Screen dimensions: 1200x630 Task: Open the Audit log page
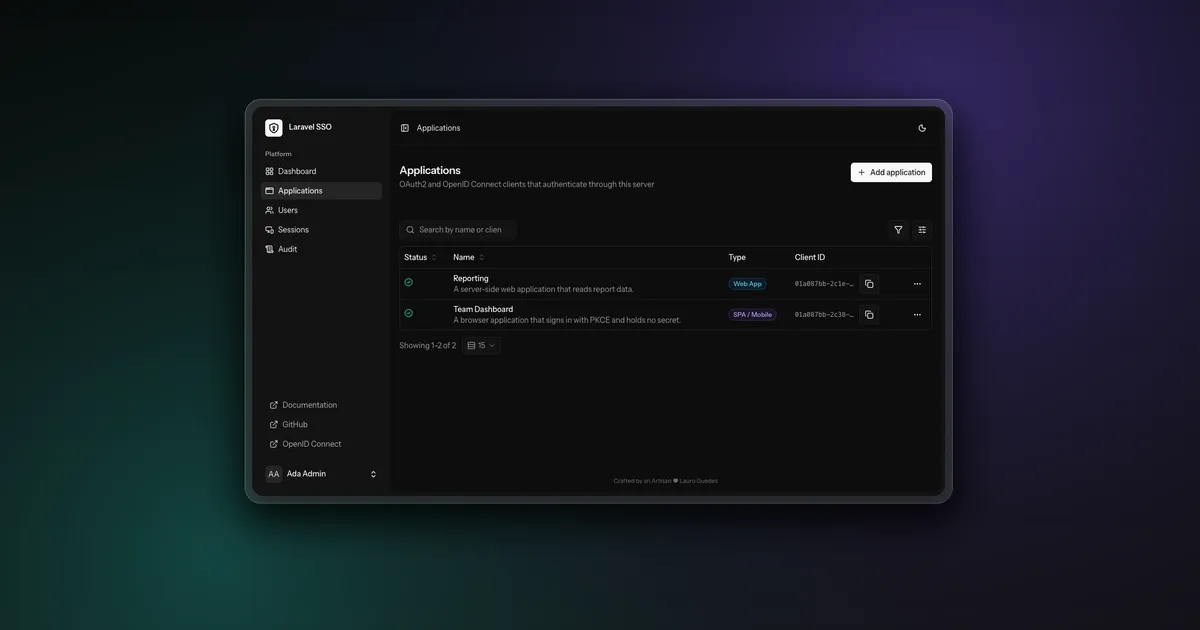321,249
